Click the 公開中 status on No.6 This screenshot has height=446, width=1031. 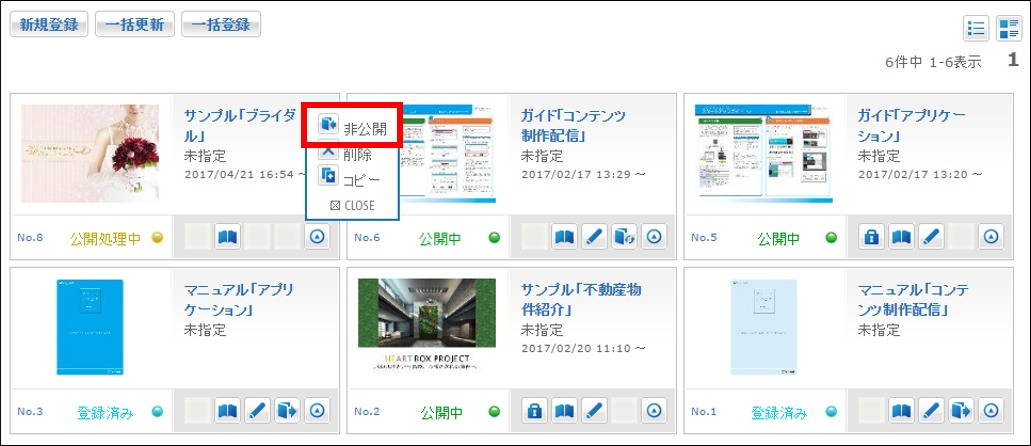(441, 238)
